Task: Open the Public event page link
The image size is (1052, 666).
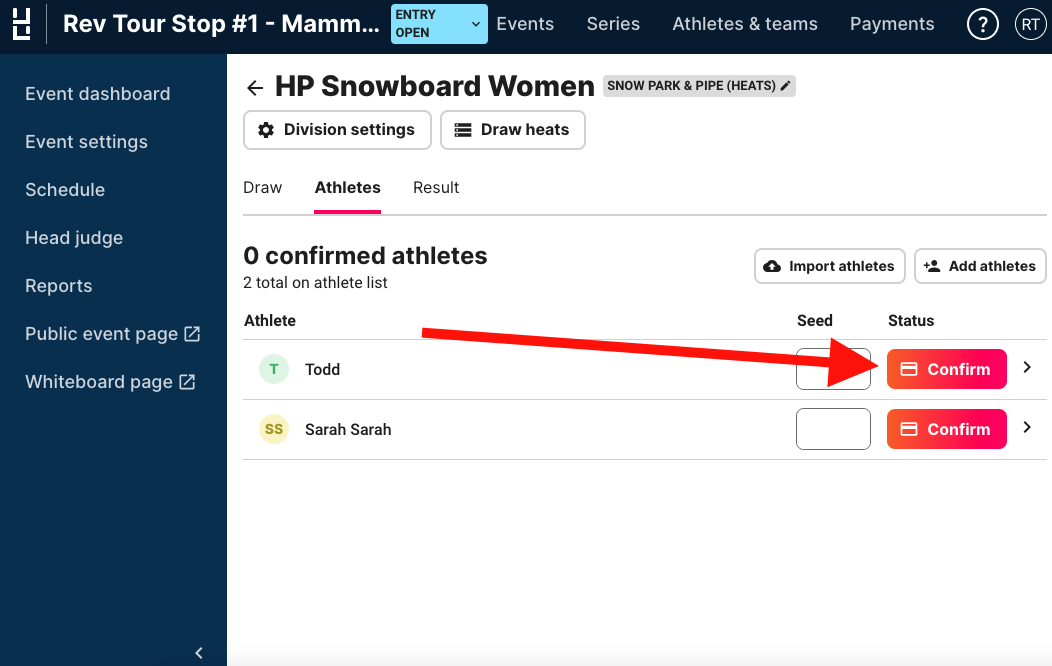Action: [113, 334]
